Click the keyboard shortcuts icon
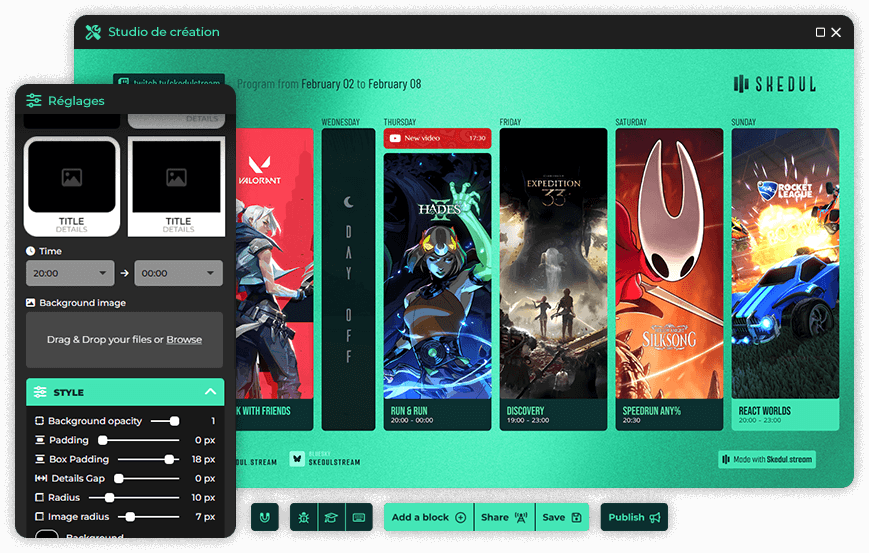 tap(360, 517)
